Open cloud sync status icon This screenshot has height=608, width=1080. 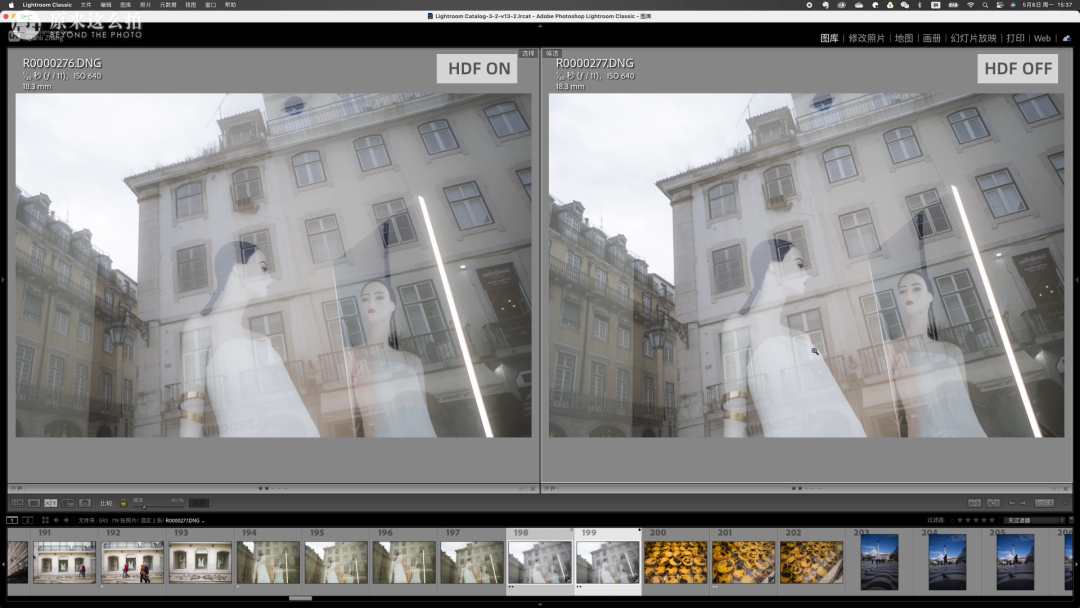pos(1066,38)
